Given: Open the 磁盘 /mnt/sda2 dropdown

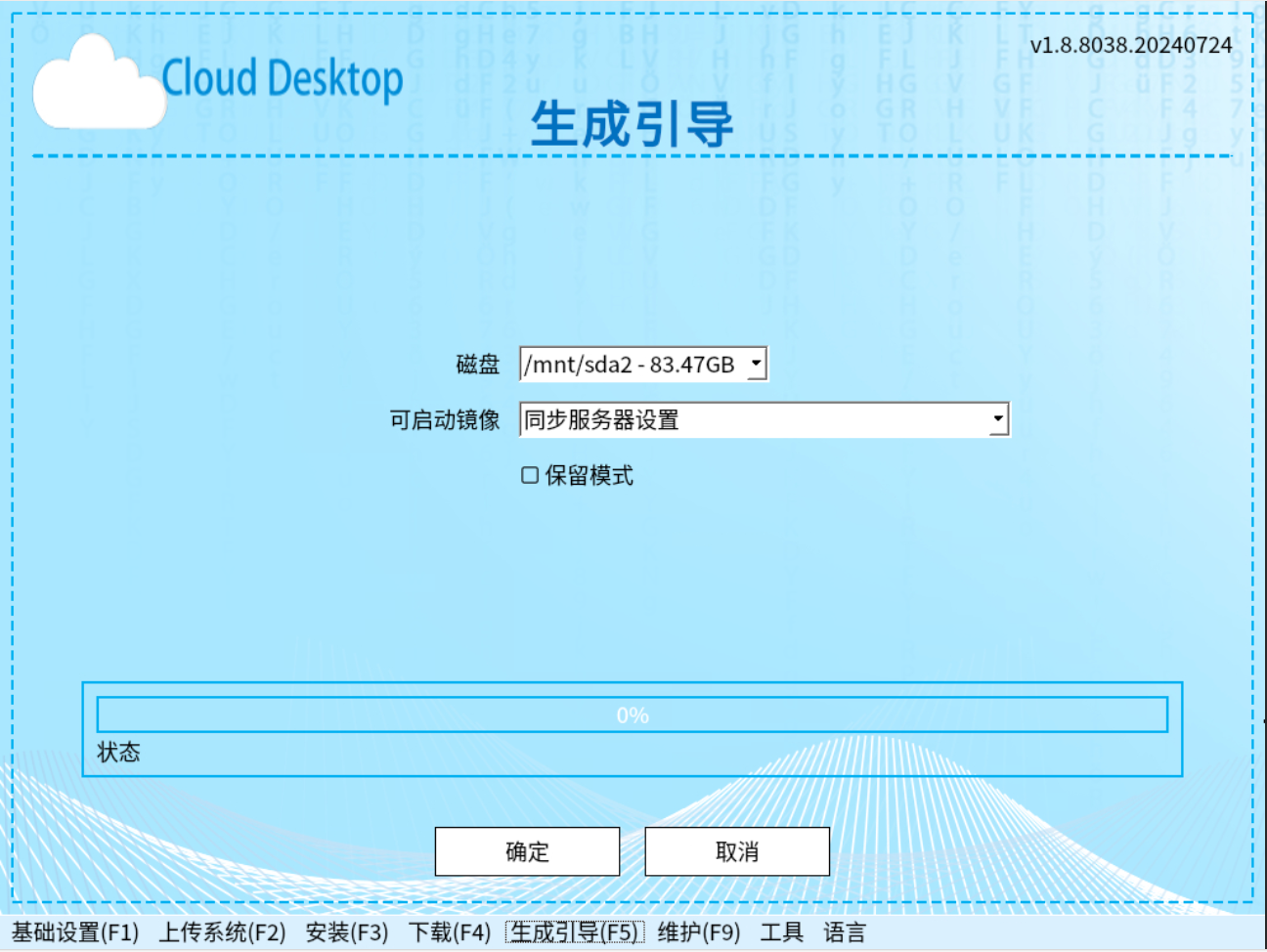Looking at the screenshot, I should (643, 365).
